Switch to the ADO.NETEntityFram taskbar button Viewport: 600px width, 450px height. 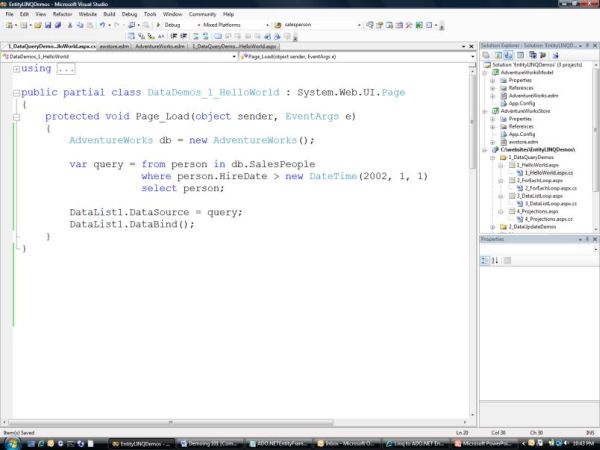coord(280,444)
